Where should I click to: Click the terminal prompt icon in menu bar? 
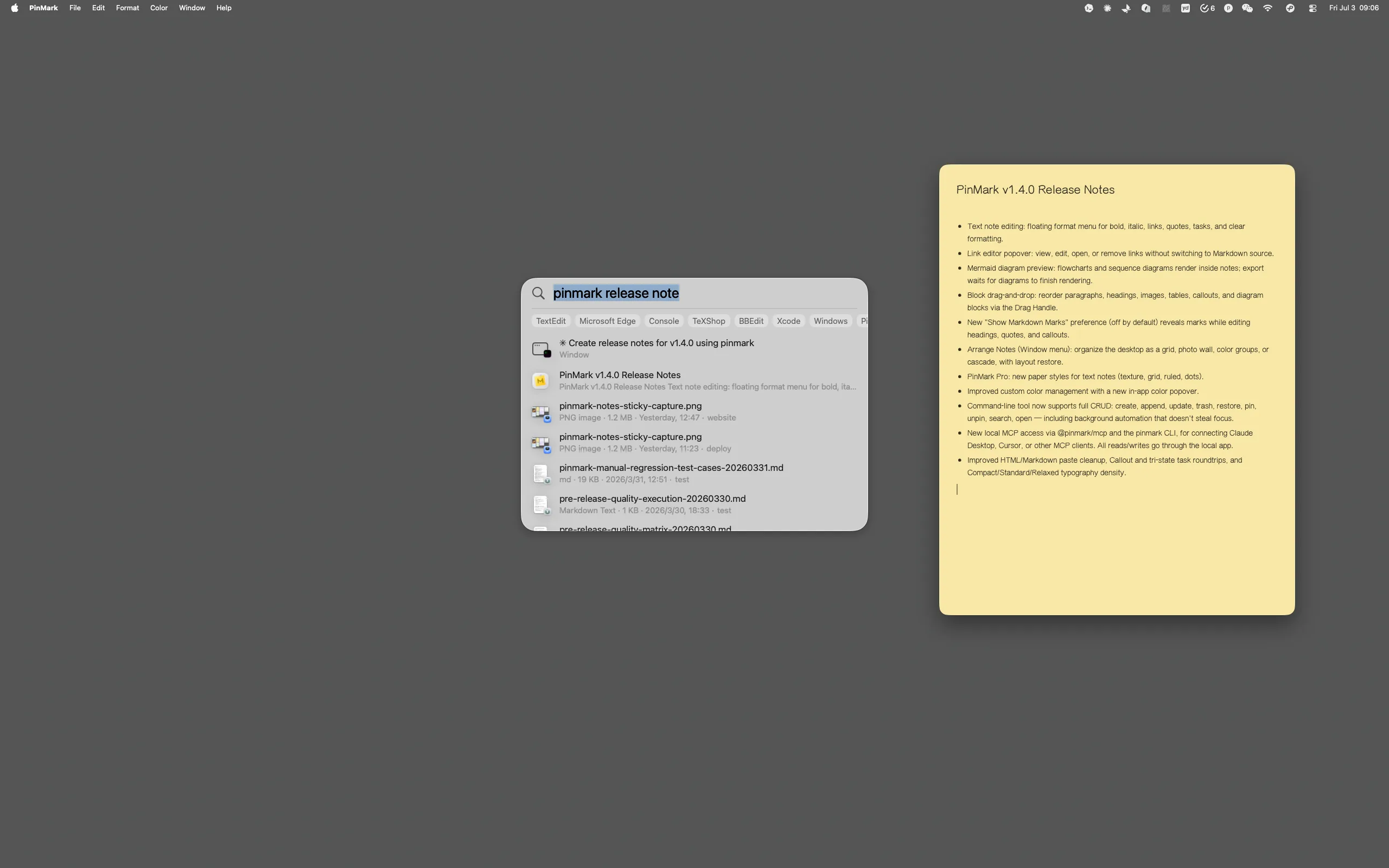point(1088,8)
